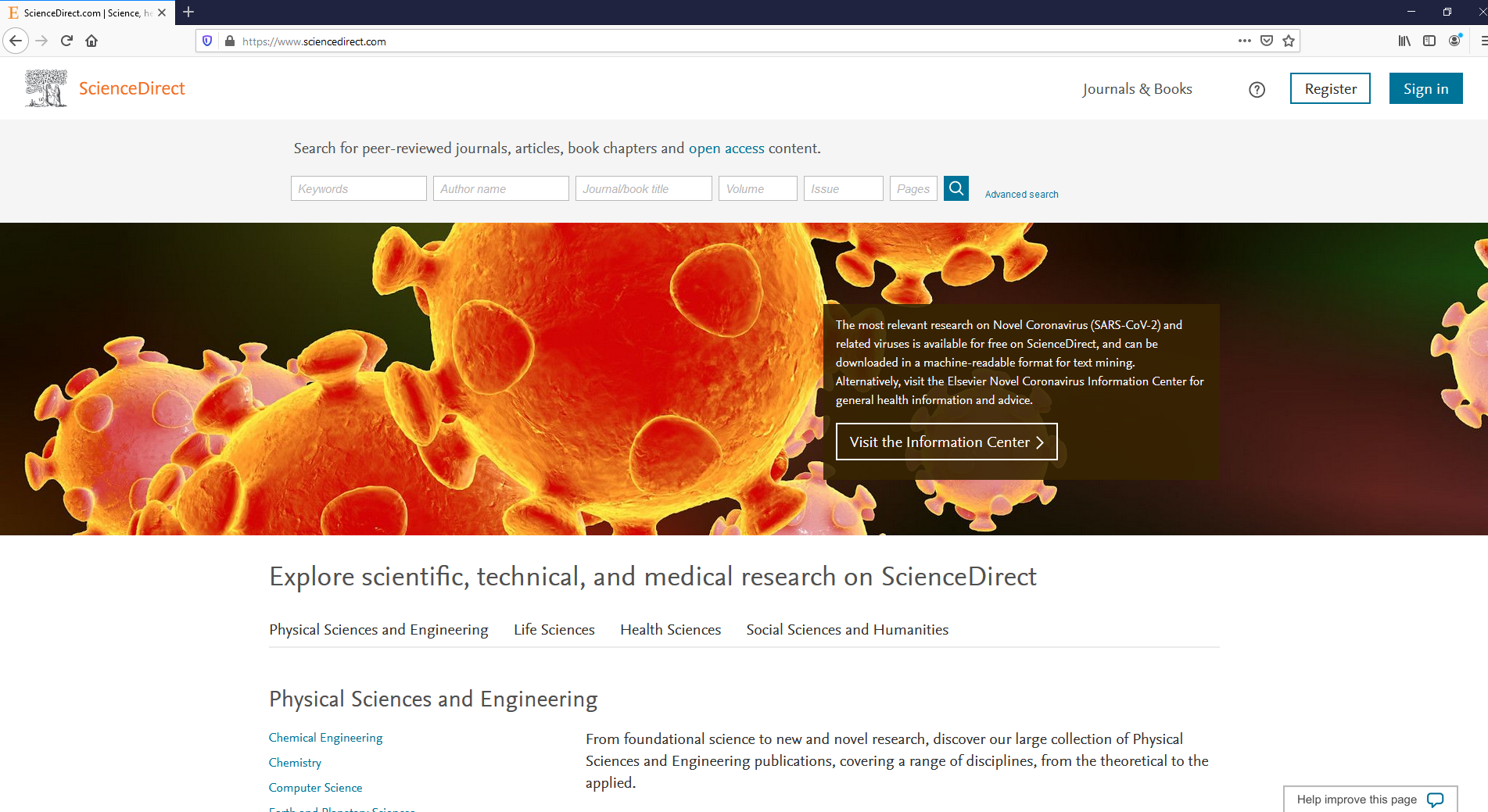Open the Firefox hamburger menu
The image size is (1488, 812).
pyautogui.click(x=1483, y=41)
